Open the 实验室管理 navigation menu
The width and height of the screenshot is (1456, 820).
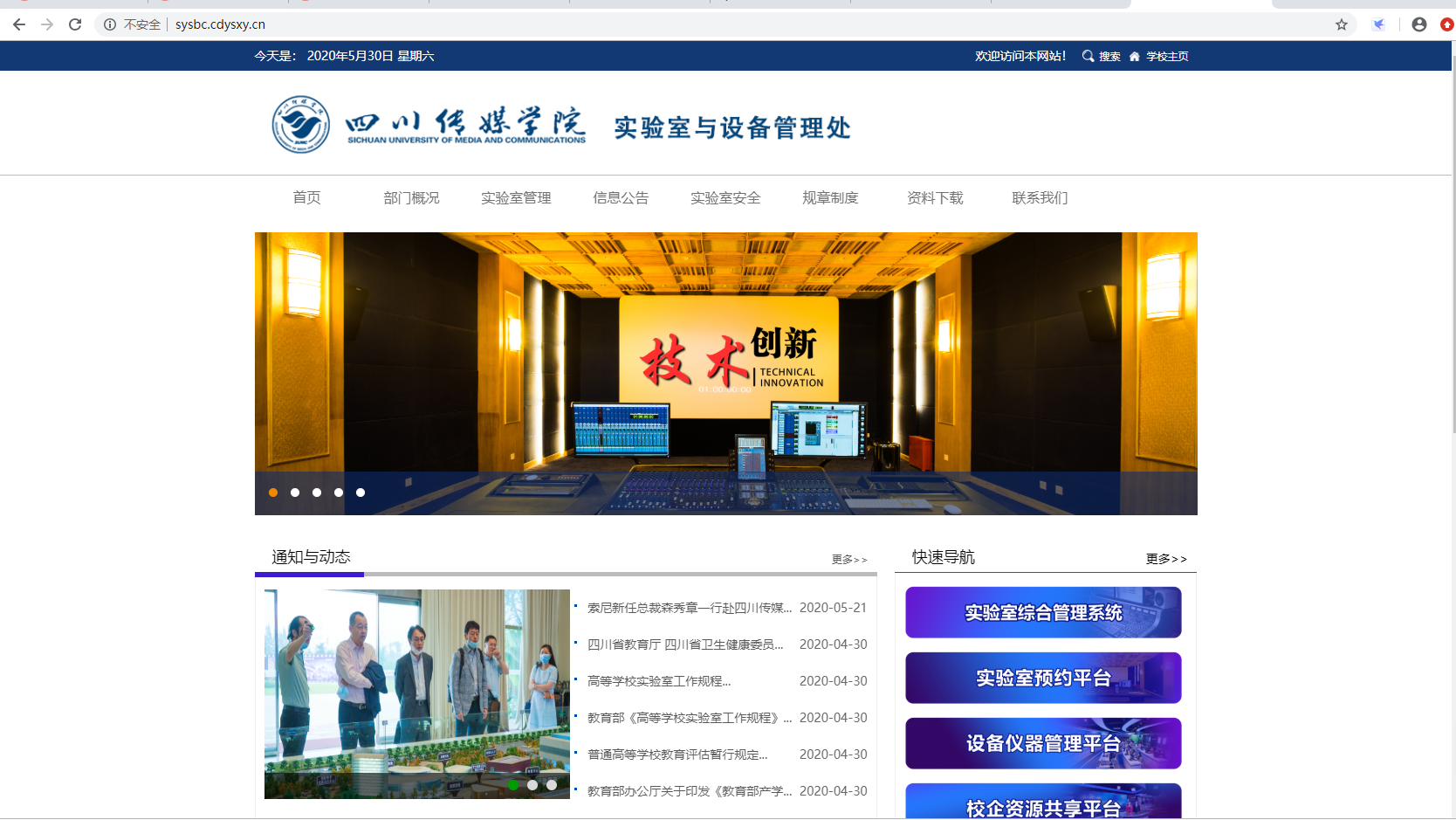[x=516, y=198]
